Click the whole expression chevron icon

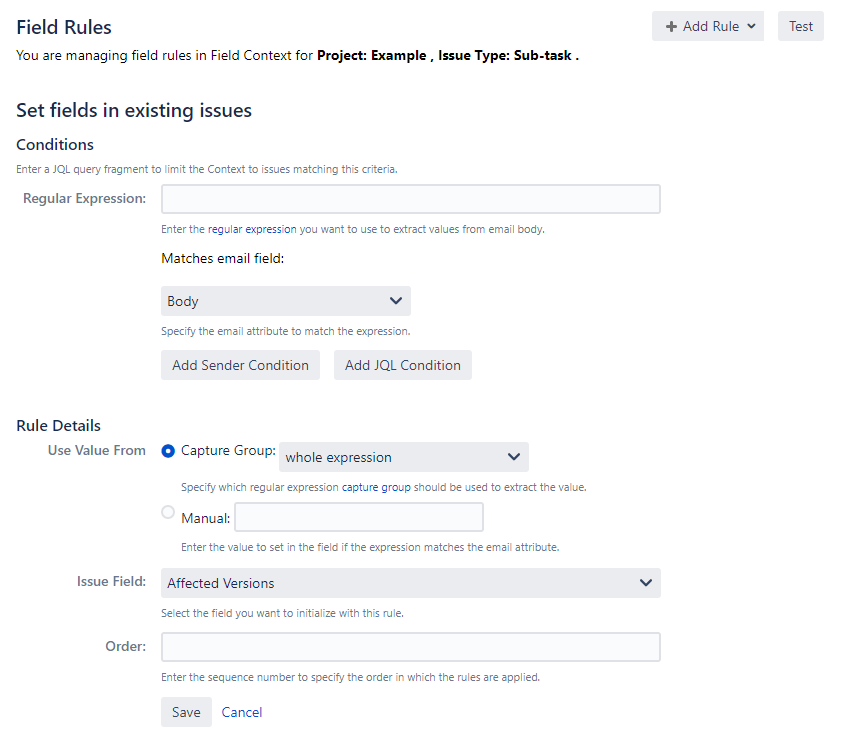514,456
